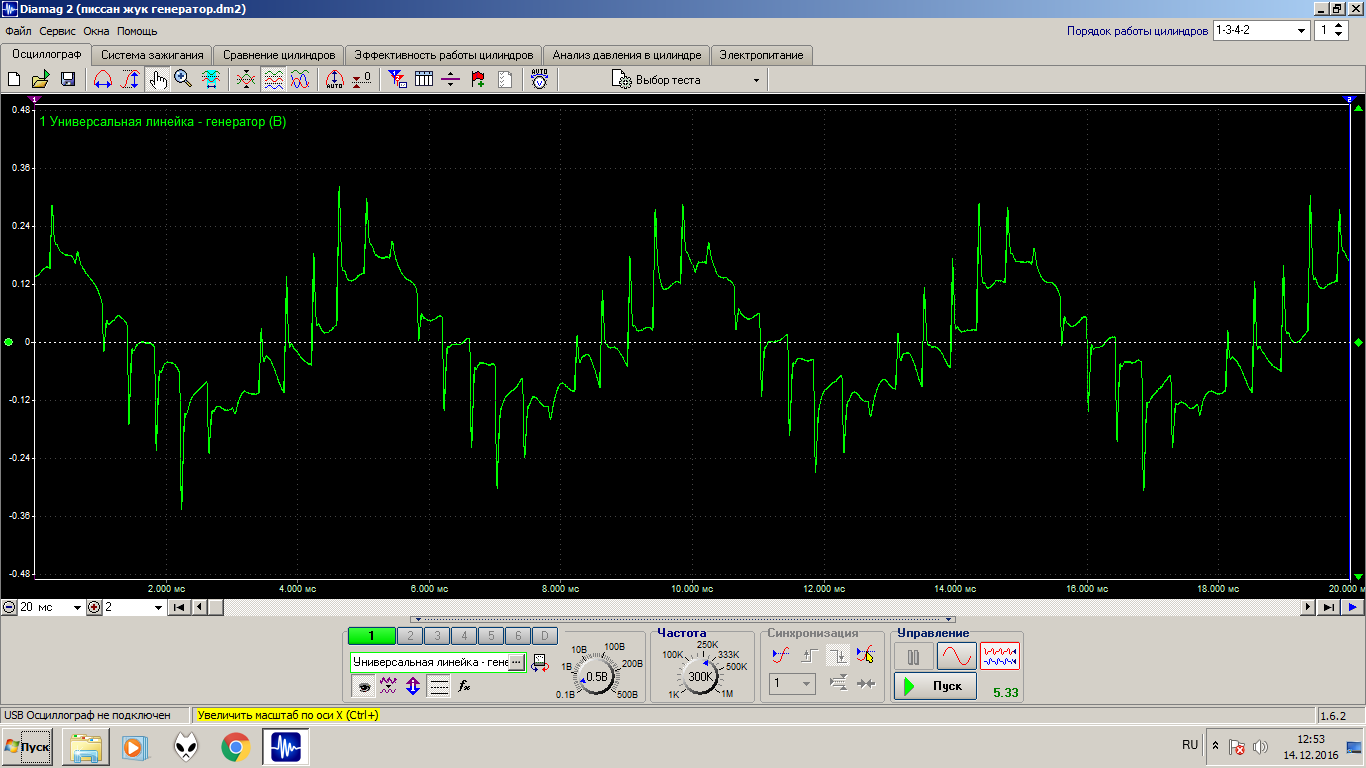This screenshot has width=1366, height=768.
Task: Click the sensor name ellipsis button
Action: (x=516, y=662)
